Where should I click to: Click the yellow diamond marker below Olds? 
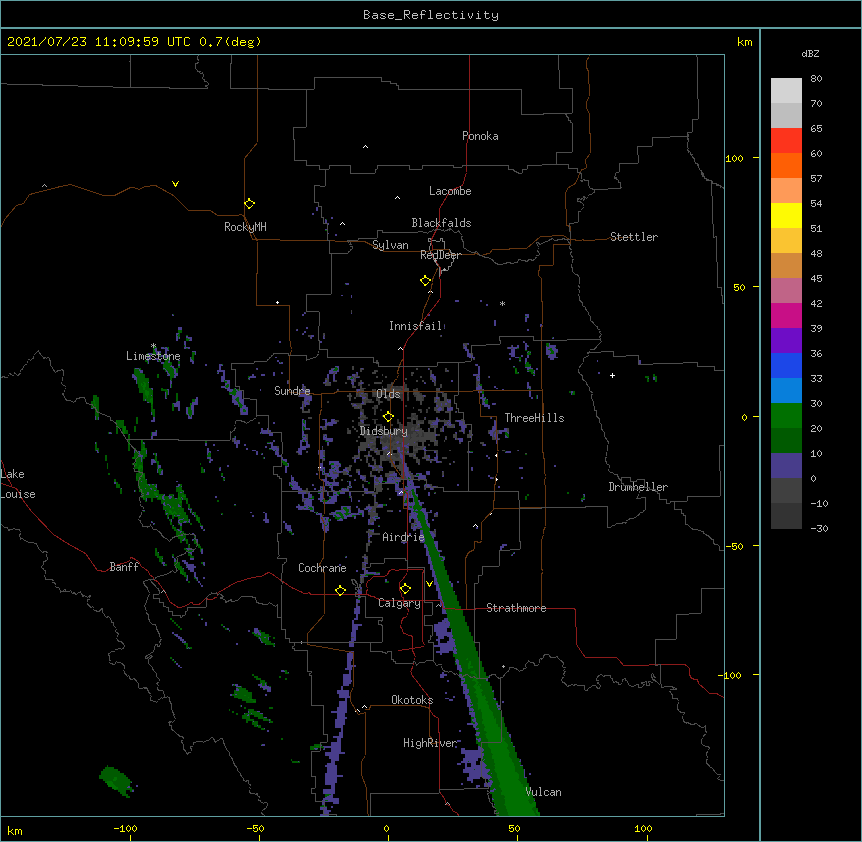(x=388, y=417)
